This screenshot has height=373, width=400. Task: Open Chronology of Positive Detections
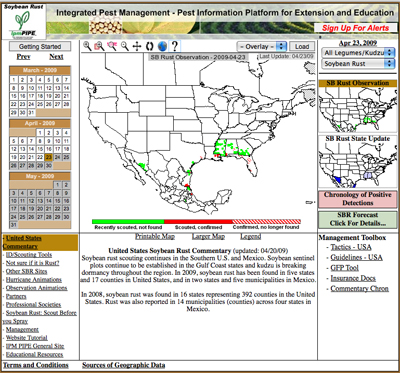(x=358, y=199)
